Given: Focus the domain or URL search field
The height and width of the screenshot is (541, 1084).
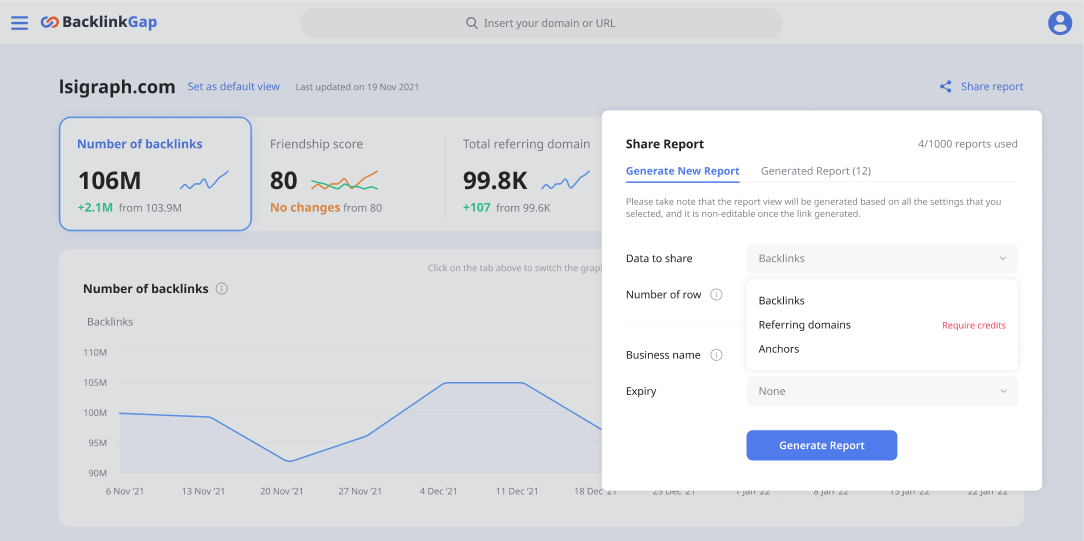Looking at the screenshot, I should click(x=541, y=23).
